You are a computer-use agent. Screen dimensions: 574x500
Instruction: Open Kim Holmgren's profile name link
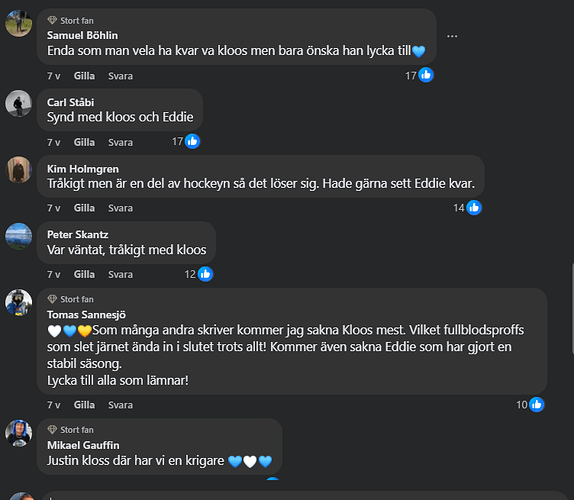pyautogui.click(x=83, y=169)
